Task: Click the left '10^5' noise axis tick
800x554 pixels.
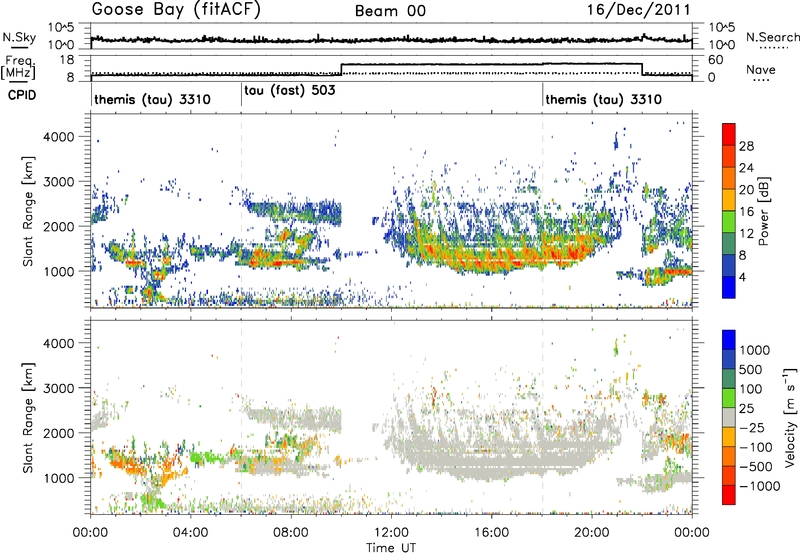Action: [62, 27]
